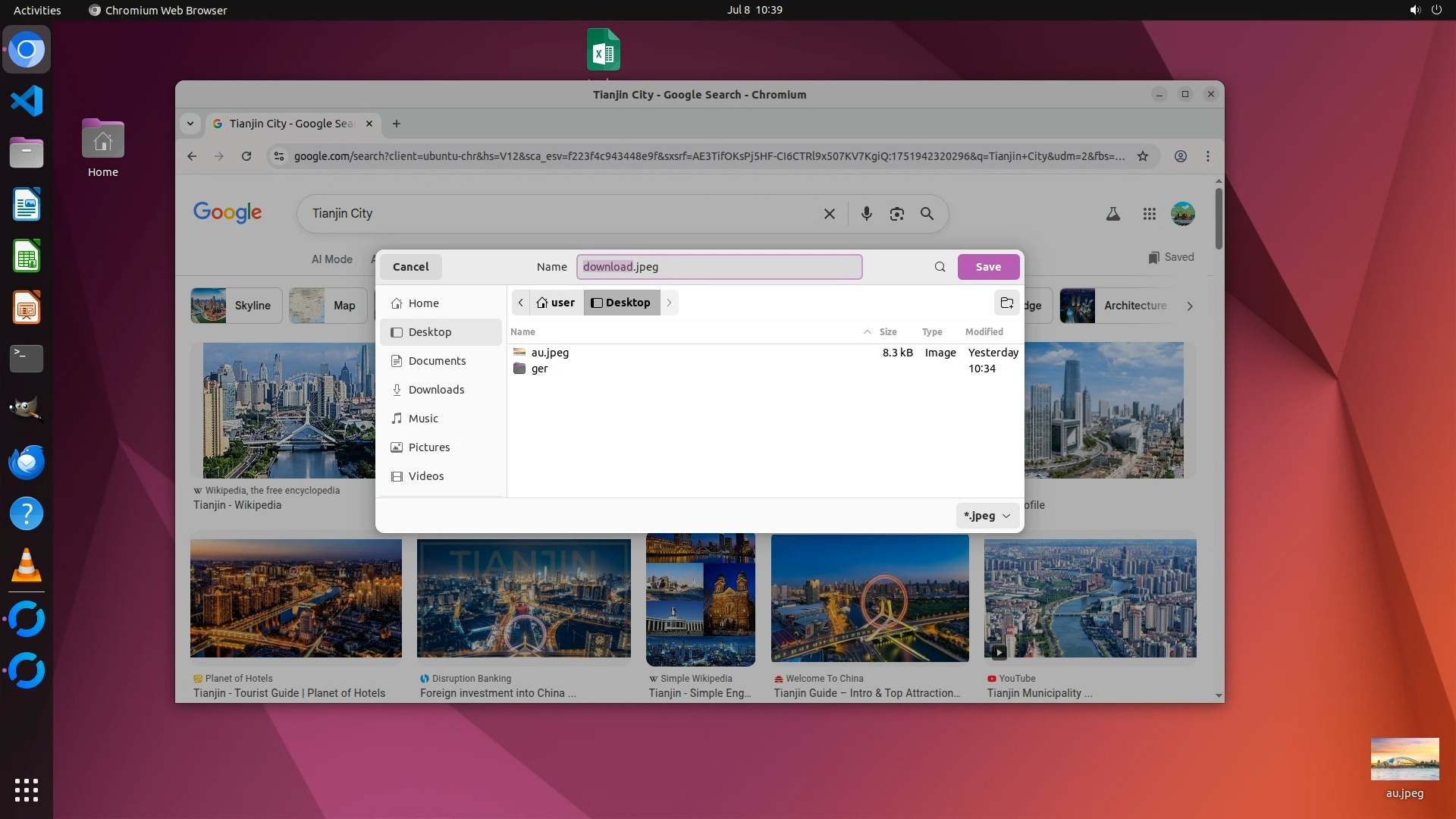Expand the tab search dropdown arrow
This screenshot has height=819, width=1456.
click(x=190, y=124)
